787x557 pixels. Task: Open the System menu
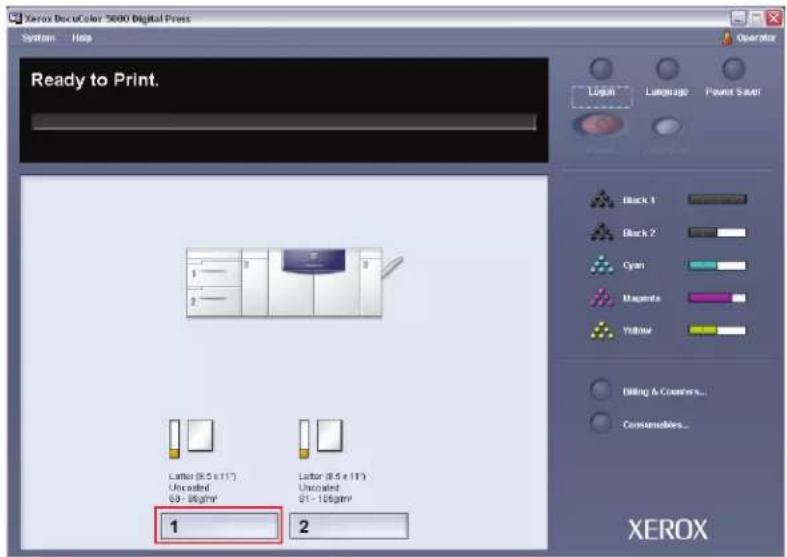pos(39,38)
